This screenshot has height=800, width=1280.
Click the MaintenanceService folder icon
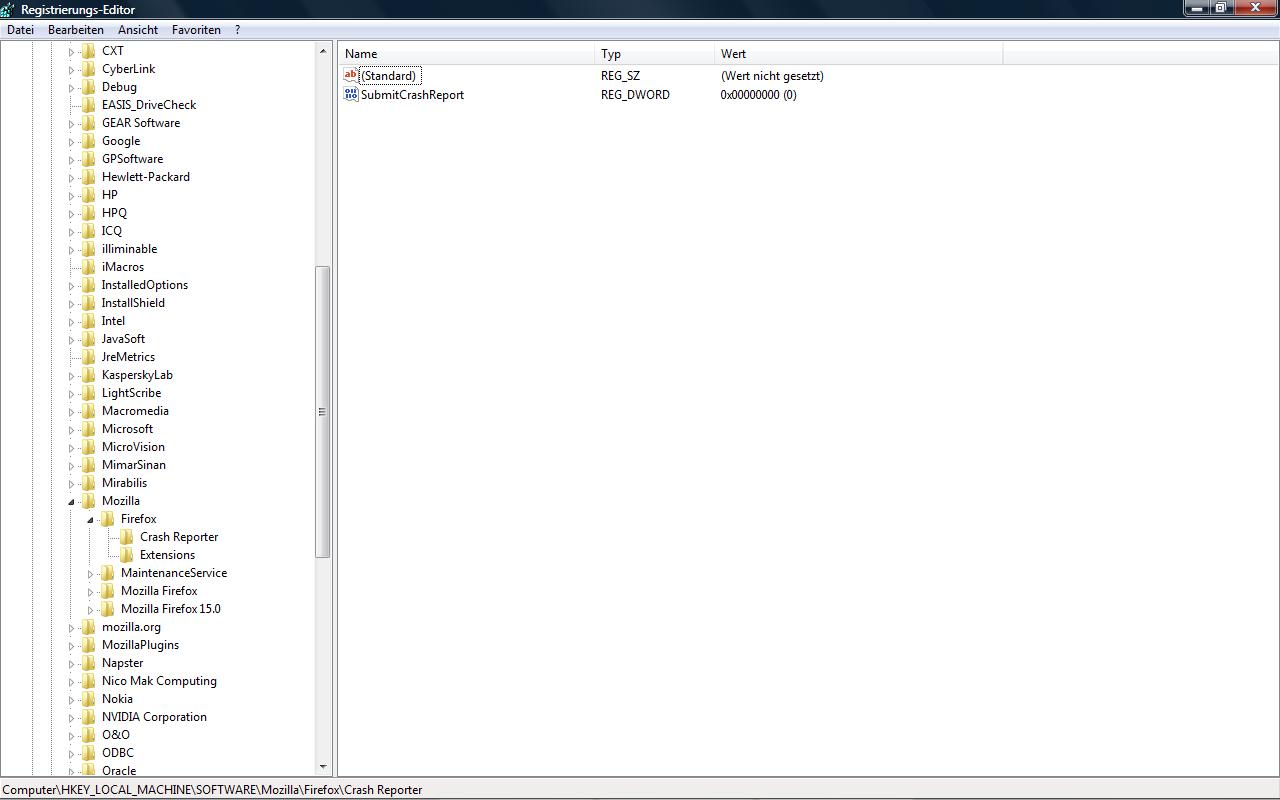[x=108, y=573]
